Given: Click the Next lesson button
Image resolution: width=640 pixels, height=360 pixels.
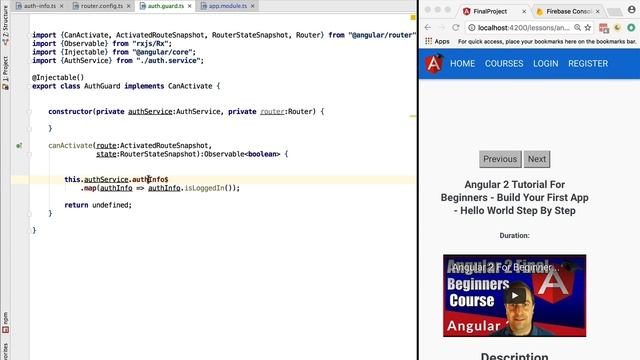Looking at the screenshot, I should pos(537,159).
